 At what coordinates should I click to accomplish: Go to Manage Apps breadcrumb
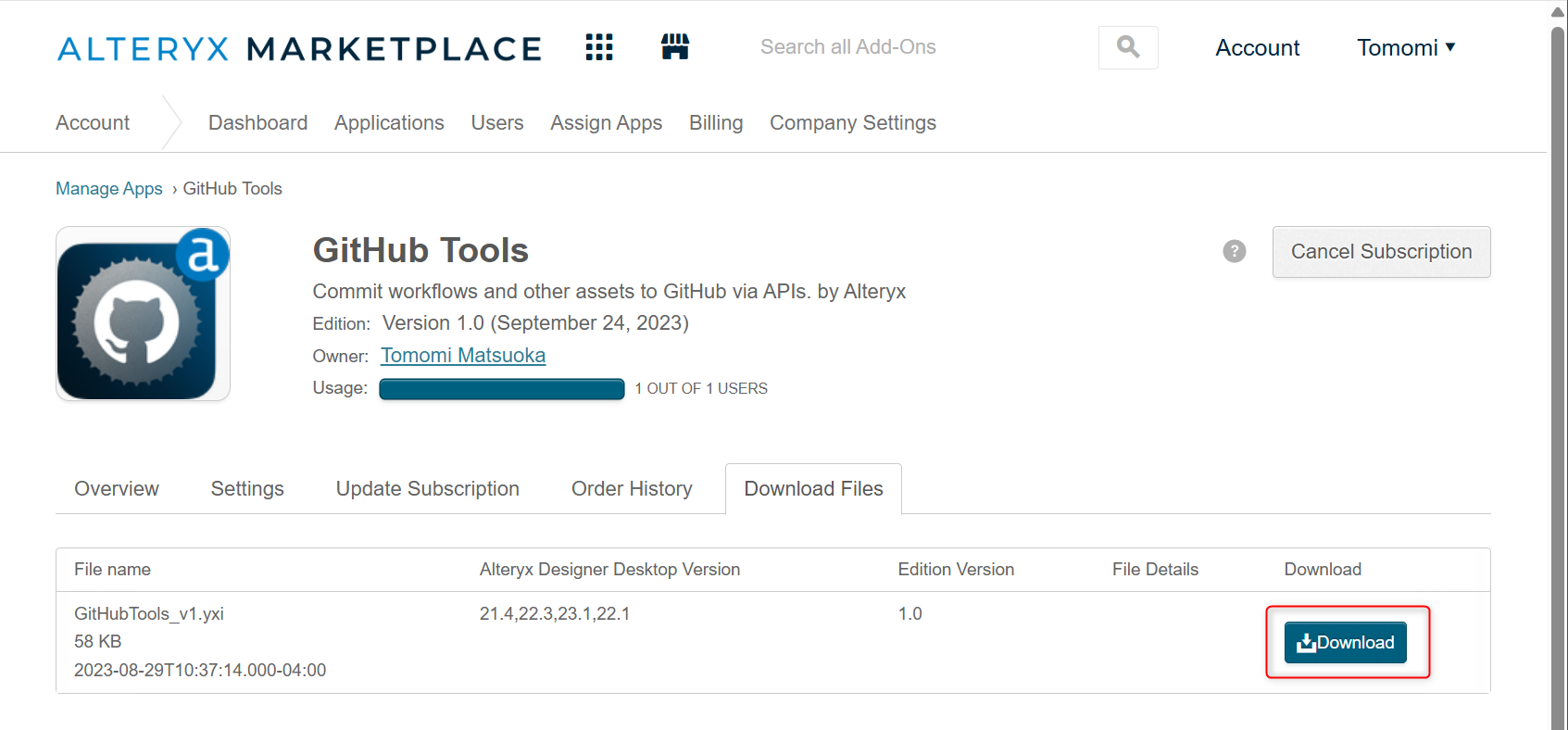[x=109, y=189]
